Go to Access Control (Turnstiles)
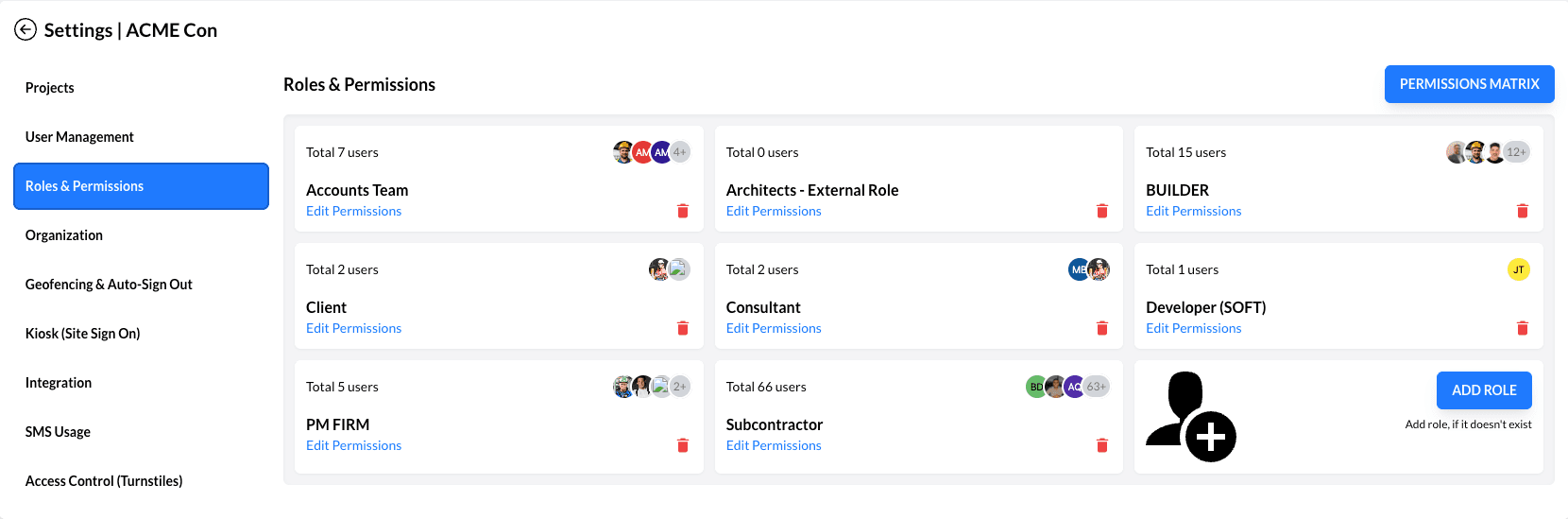 point(104,481)
